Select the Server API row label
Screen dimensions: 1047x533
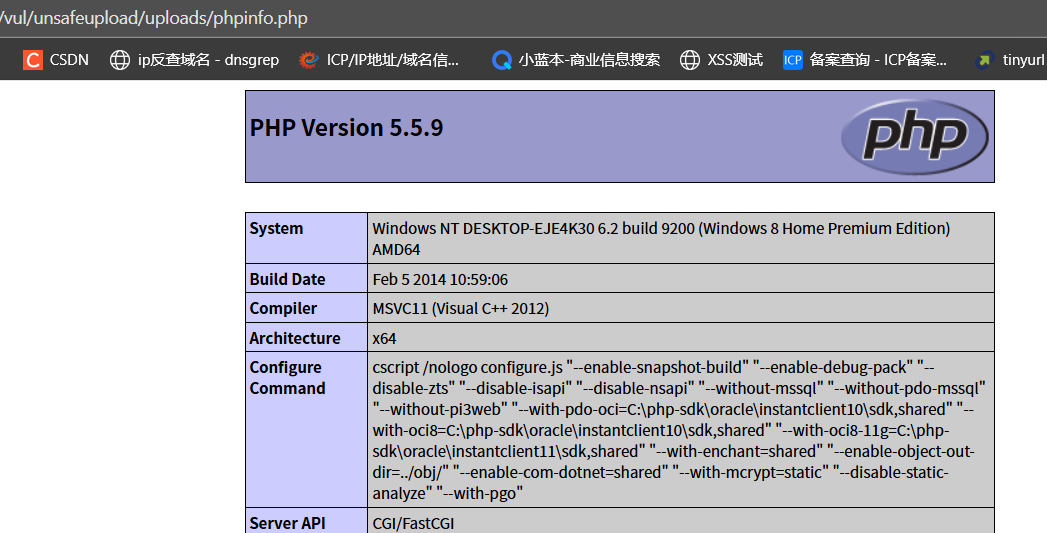coord(287,523)
